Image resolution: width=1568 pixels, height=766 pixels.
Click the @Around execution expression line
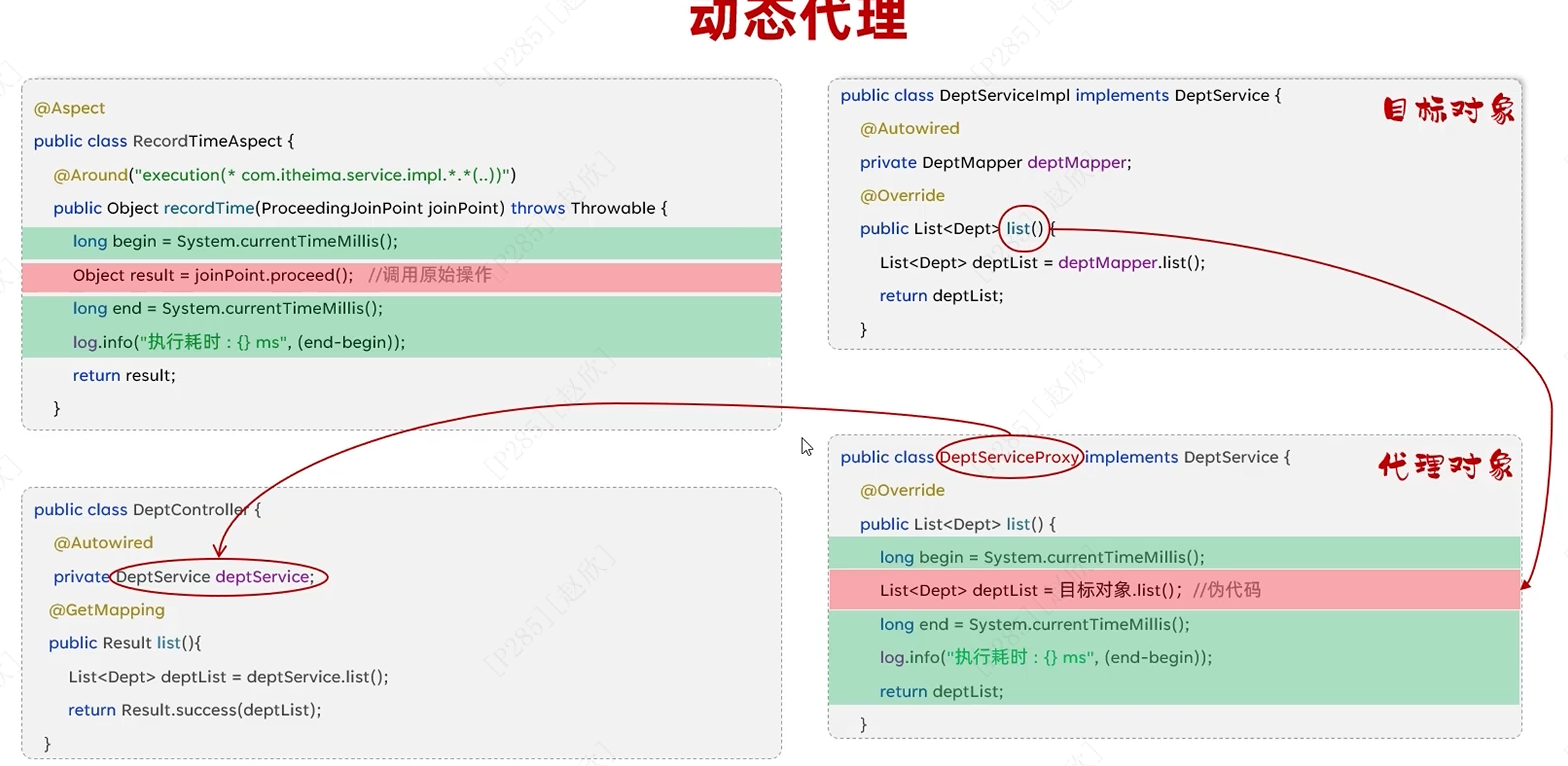(x=284, y=175)
